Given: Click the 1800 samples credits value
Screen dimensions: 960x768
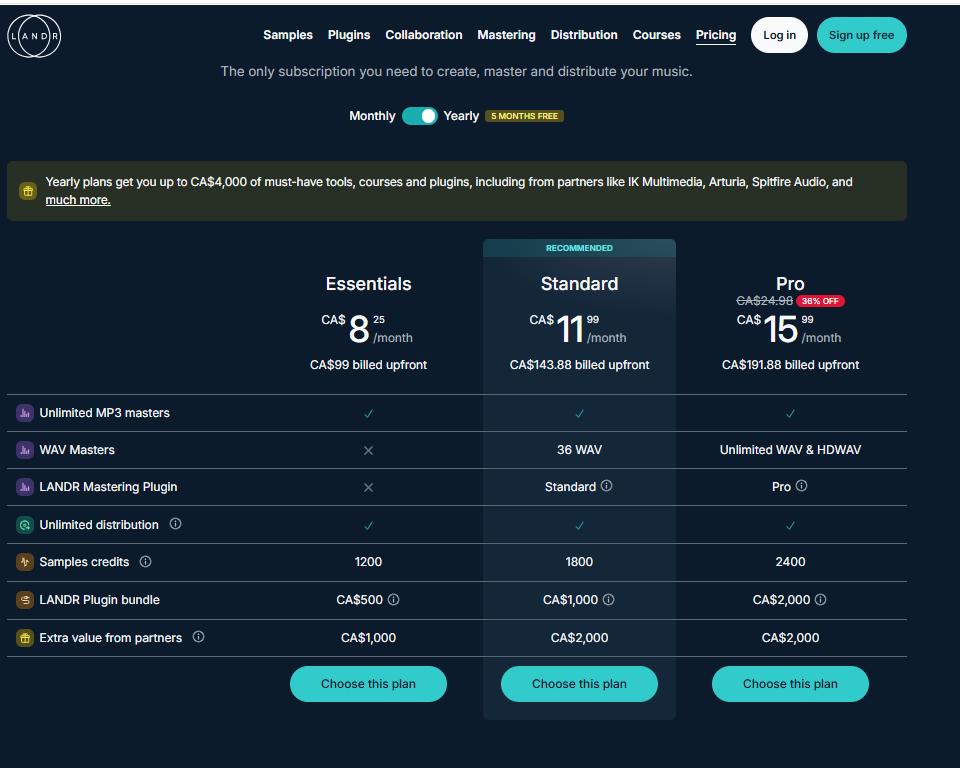Looking at the screenshot, I should [579, 562].
